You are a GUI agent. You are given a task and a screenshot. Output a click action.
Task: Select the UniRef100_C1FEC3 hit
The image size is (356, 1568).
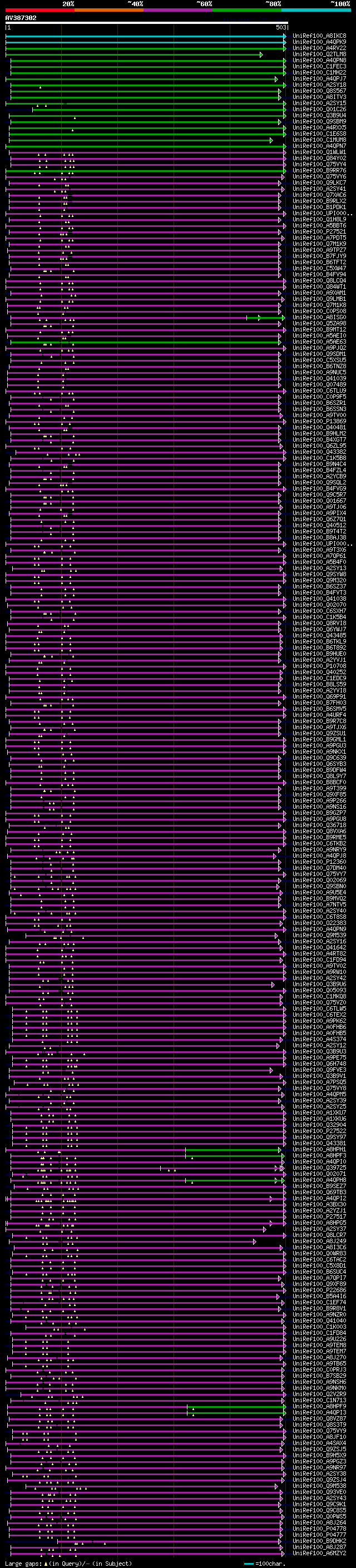click(319, 66)
